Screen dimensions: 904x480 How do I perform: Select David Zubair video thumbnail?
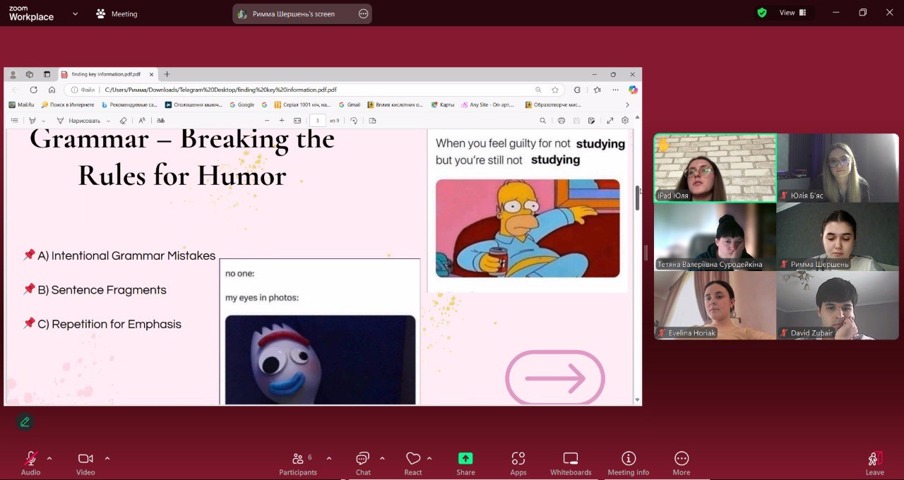tap(837, 305)
